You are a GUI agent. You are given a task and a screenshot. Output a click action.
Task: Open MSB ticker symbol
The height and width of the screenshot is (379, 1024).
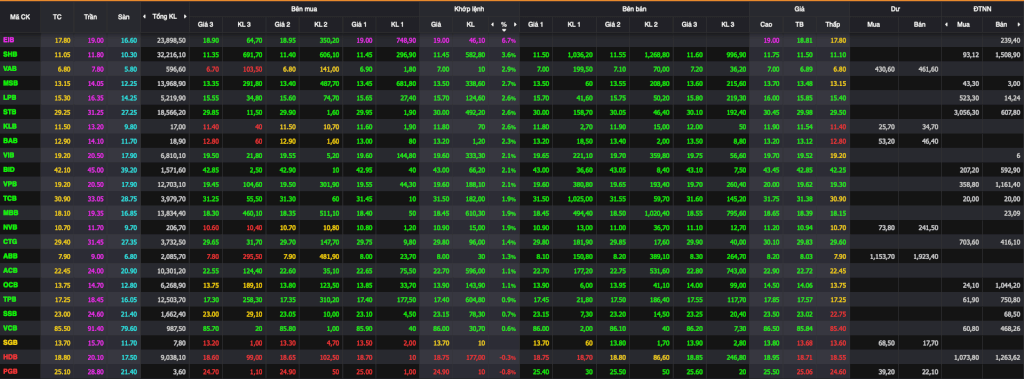pyautogui.click(x=10, y=82)
